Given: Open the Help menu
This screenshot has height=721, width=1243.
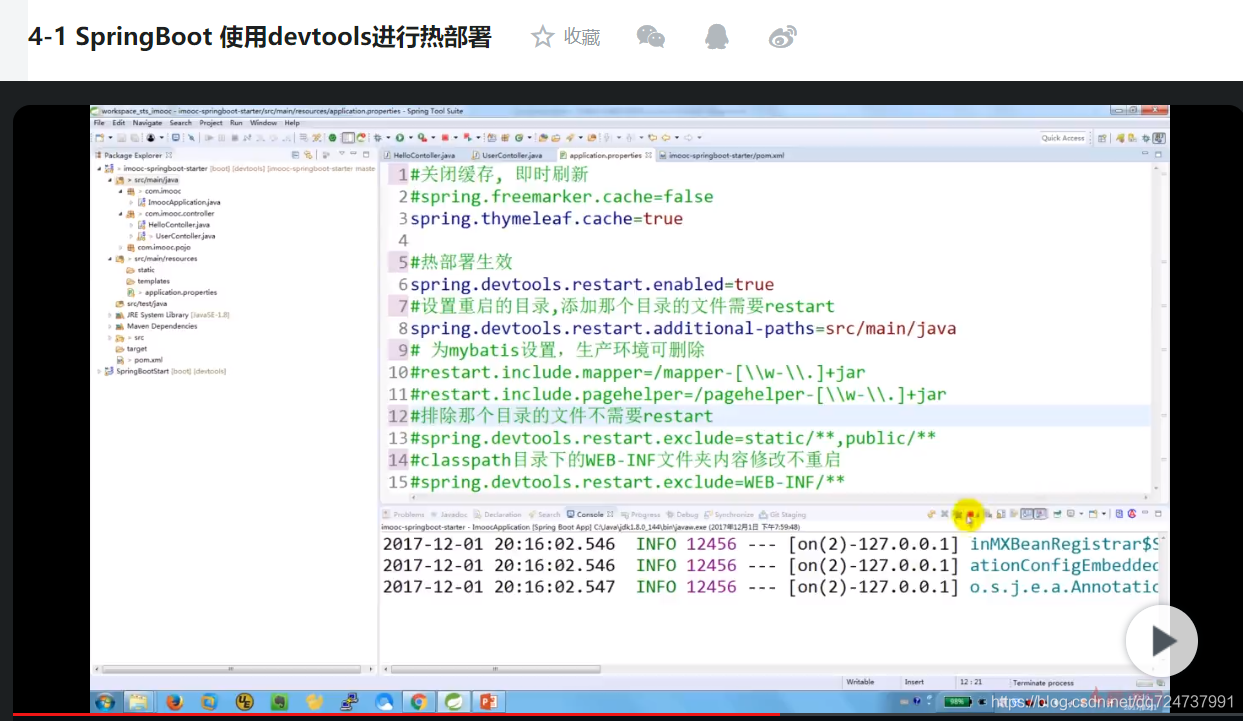Looking at the screenshot, I should click(x=292, y=123).
